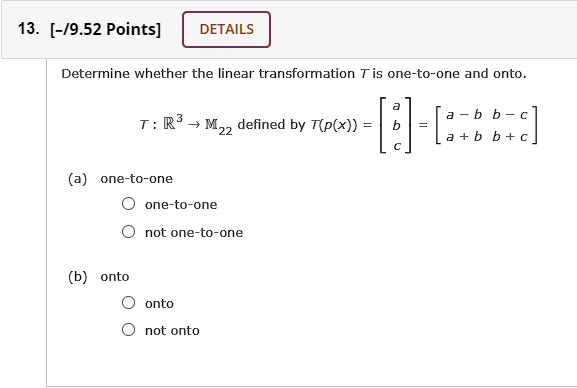Click the "onto" answer option label
Viewport: 577px width, 388px height.
coord(159,304)
